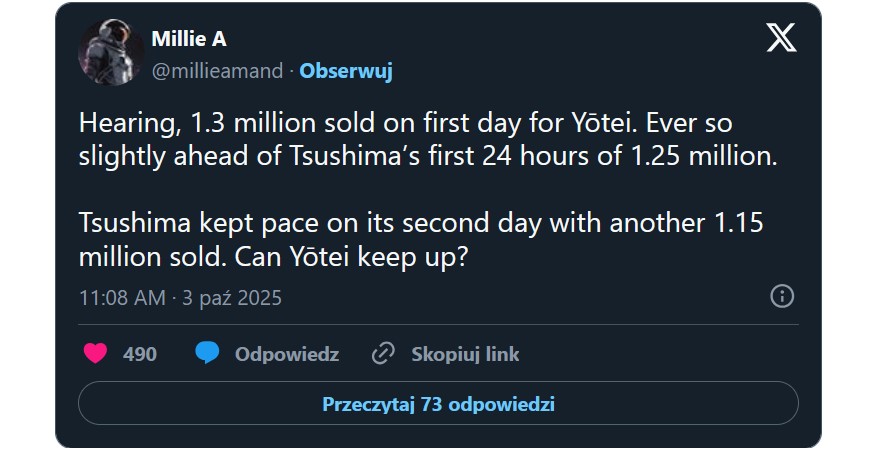This screenshot has height=476, width=896.
Task: Click the chain link copy icon
Action: click(383, 354)
